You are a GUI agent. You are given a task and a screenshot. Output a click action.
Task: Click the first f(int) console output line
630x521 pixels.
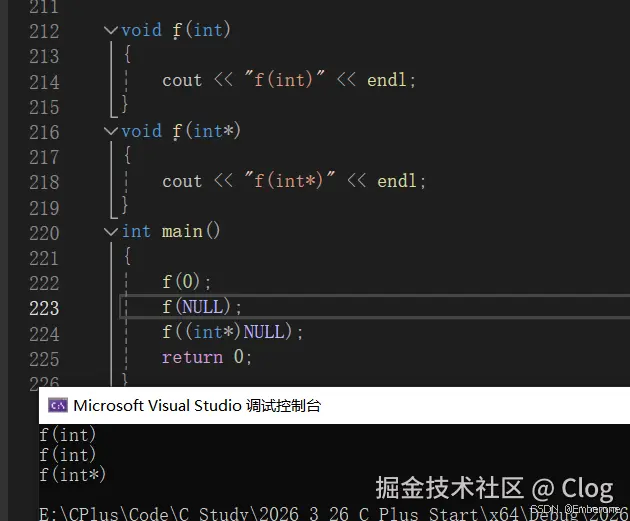pos(68,435)
